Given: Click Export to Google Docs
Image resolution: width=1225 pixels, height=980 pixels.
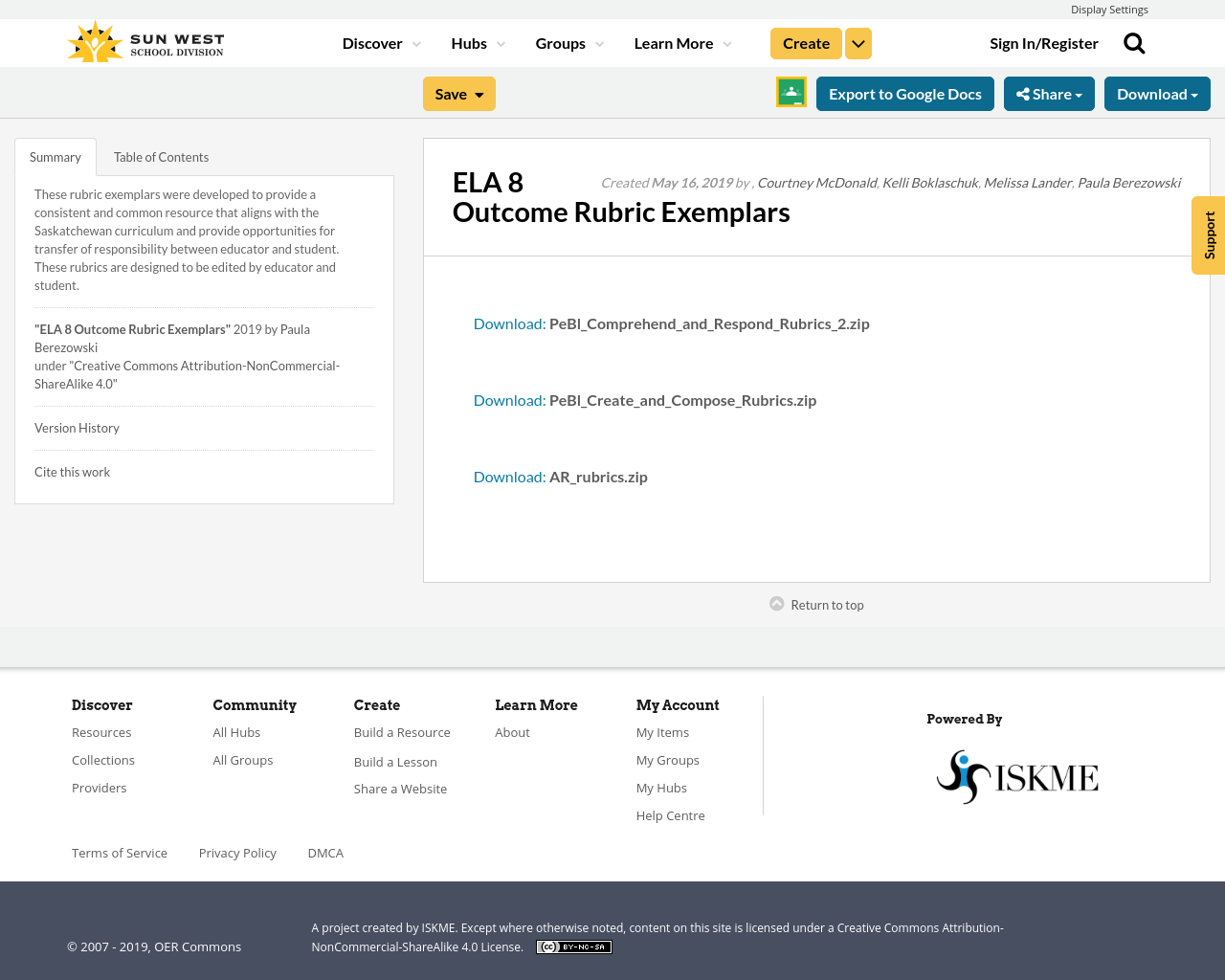Looking at the screenshot, I should click(x=904, y=93).
